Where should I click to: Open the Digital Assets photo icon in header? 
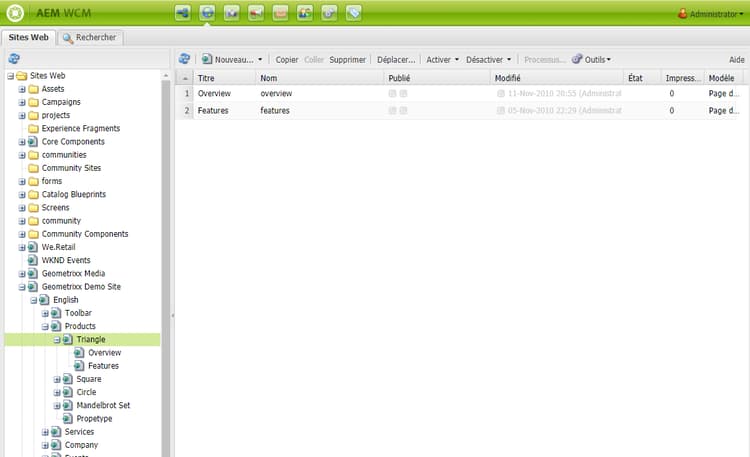click(x=232, y=13)
